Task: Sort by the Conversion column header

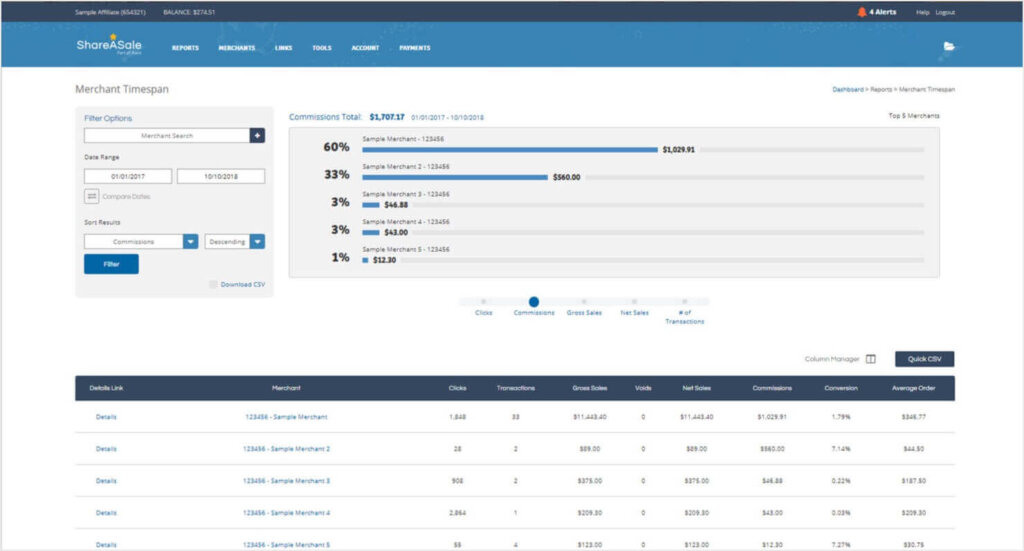Action: [x=840, y=388]
